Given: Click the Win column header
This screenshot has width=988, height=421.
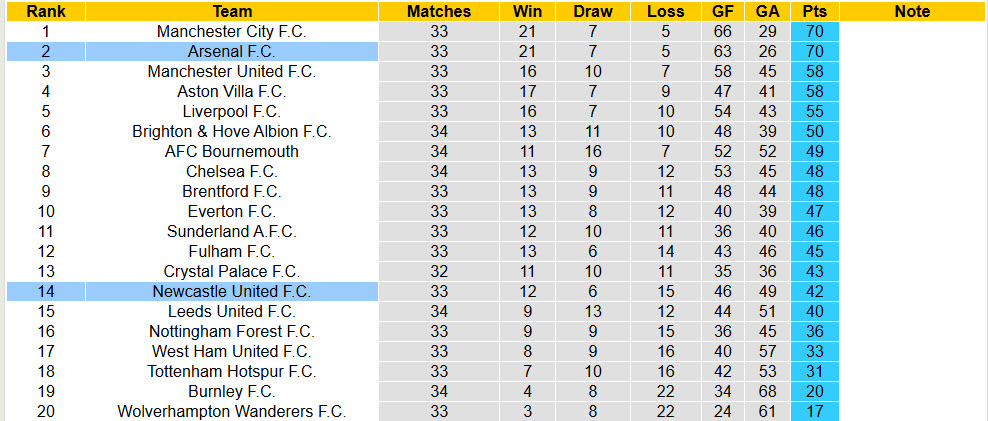Looking at the screenshot, I should point(527,12).
